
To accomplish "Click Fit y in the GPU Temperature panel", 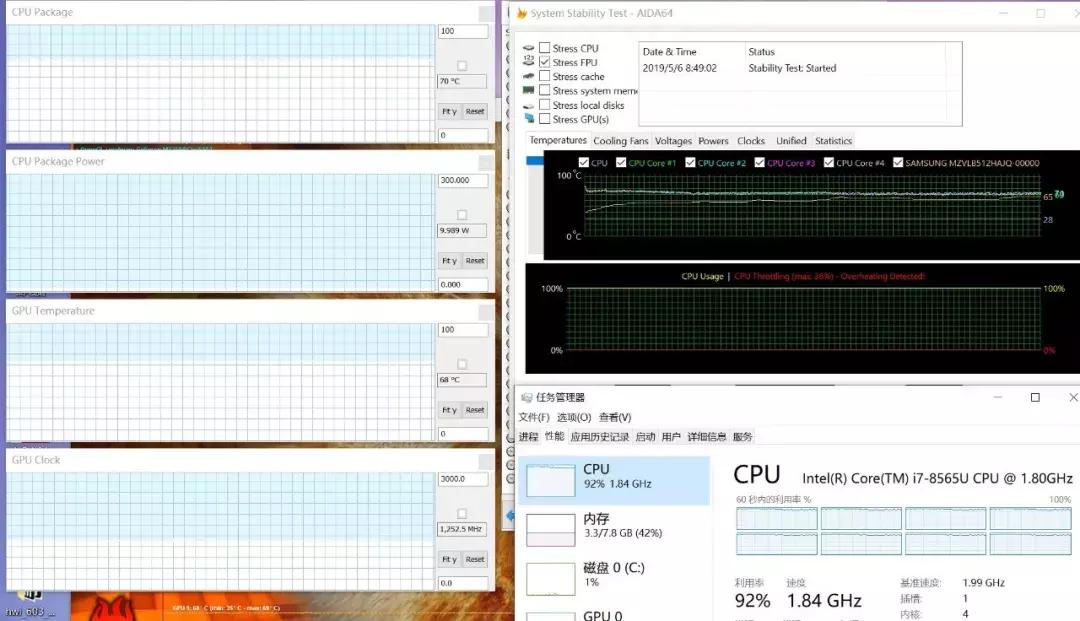I will coord(452,409).
